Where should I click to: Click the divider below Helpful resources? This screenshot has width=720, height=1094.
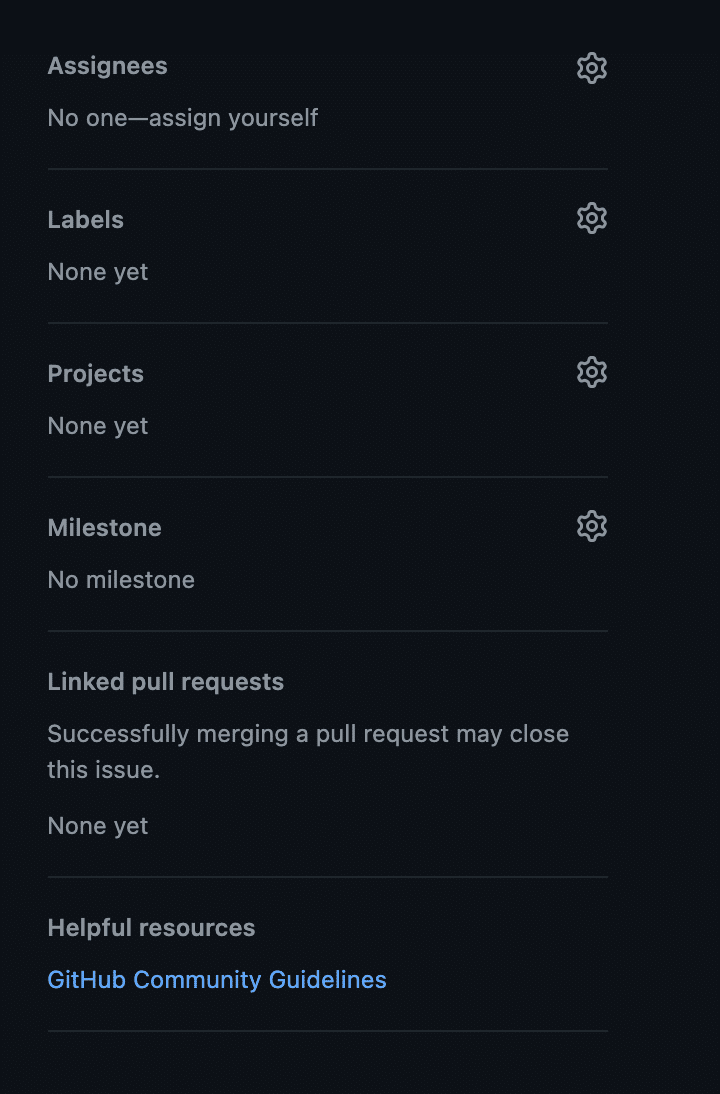[x=328, y=1031]
